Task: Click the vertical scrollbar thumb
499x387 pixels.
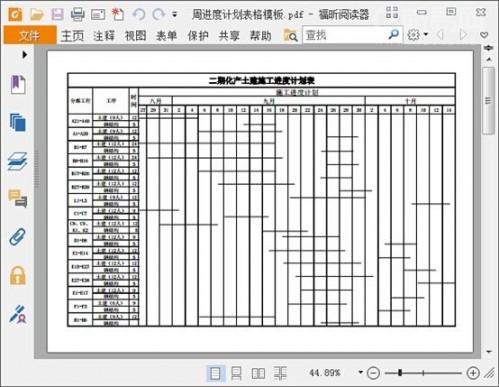Action: pos(488,101)
